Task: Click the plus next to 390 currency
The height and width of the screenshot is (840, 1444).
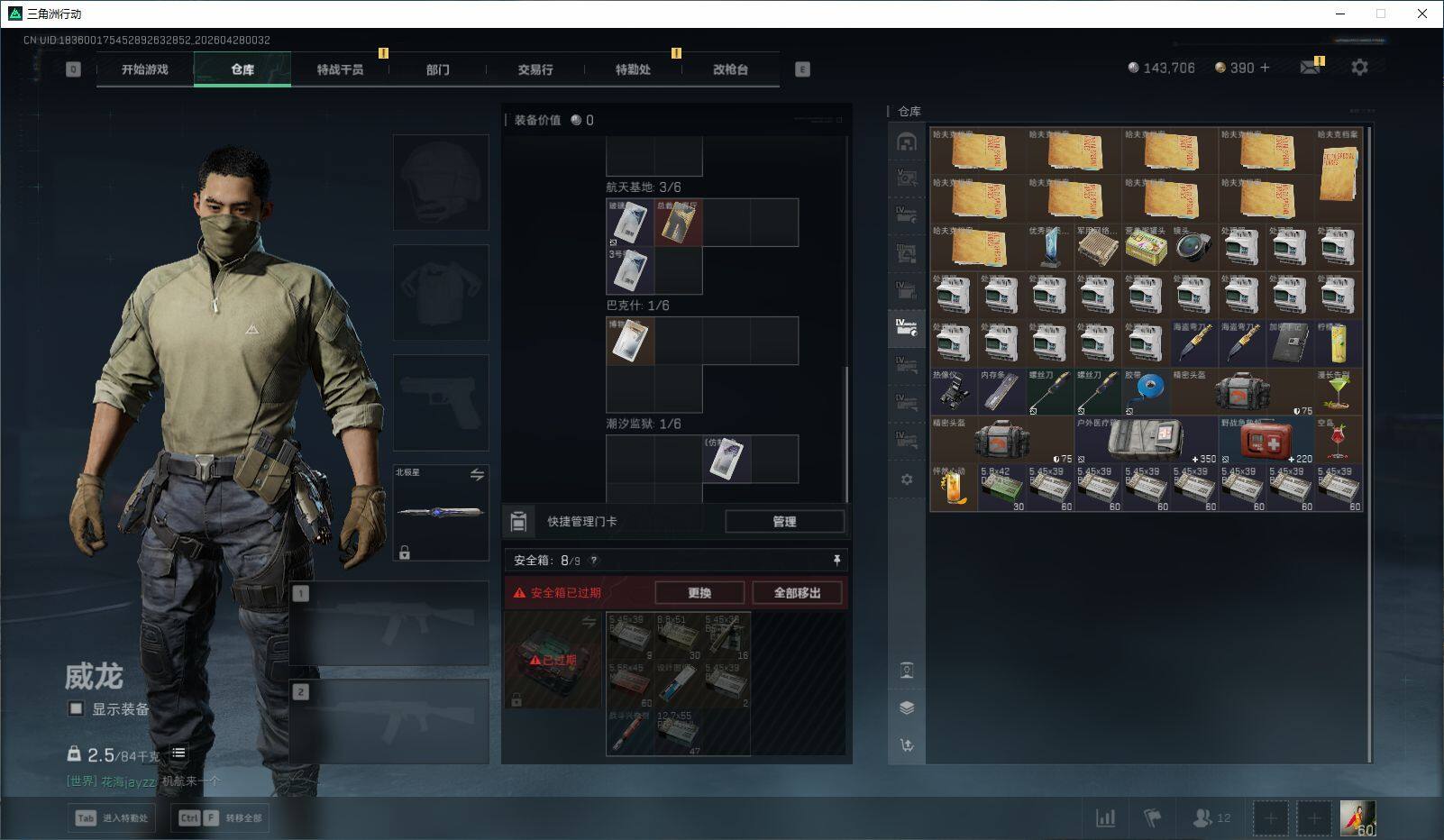Action: click(1265, 68)
